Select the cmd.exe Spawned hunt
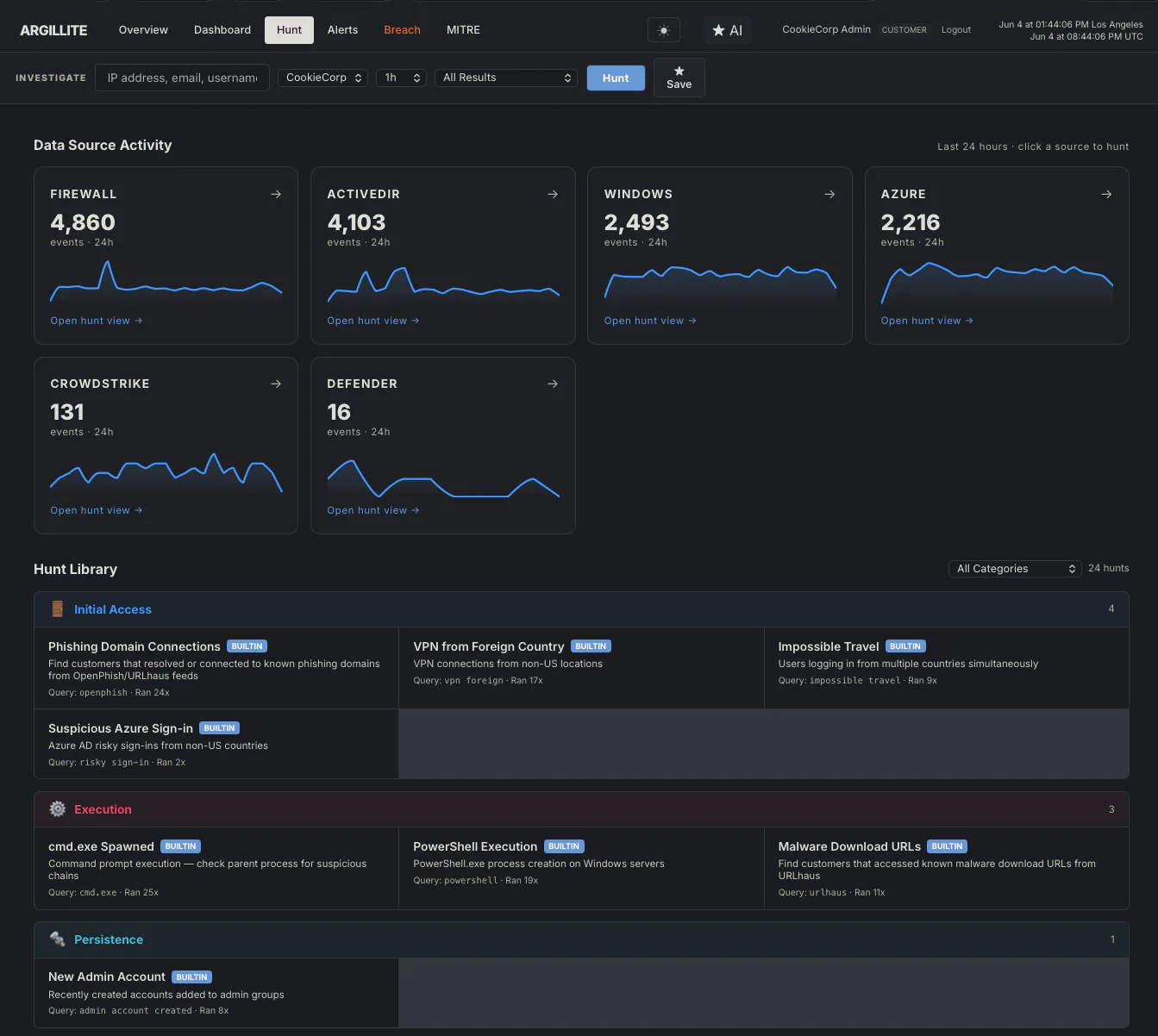 216,868
